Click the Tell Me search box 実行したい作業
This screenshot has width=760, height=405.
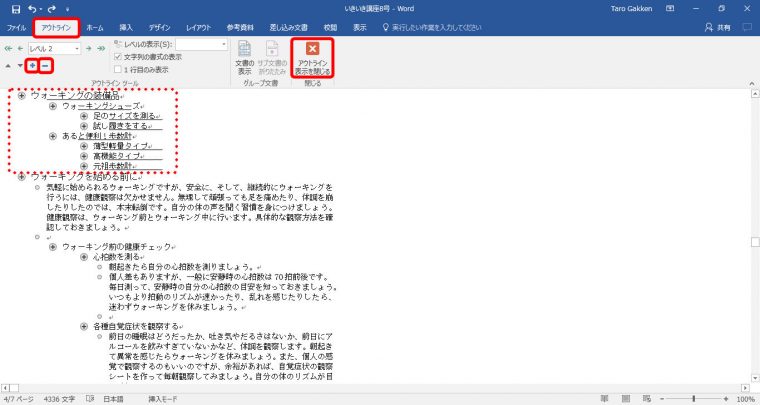(x=432, y=28)
